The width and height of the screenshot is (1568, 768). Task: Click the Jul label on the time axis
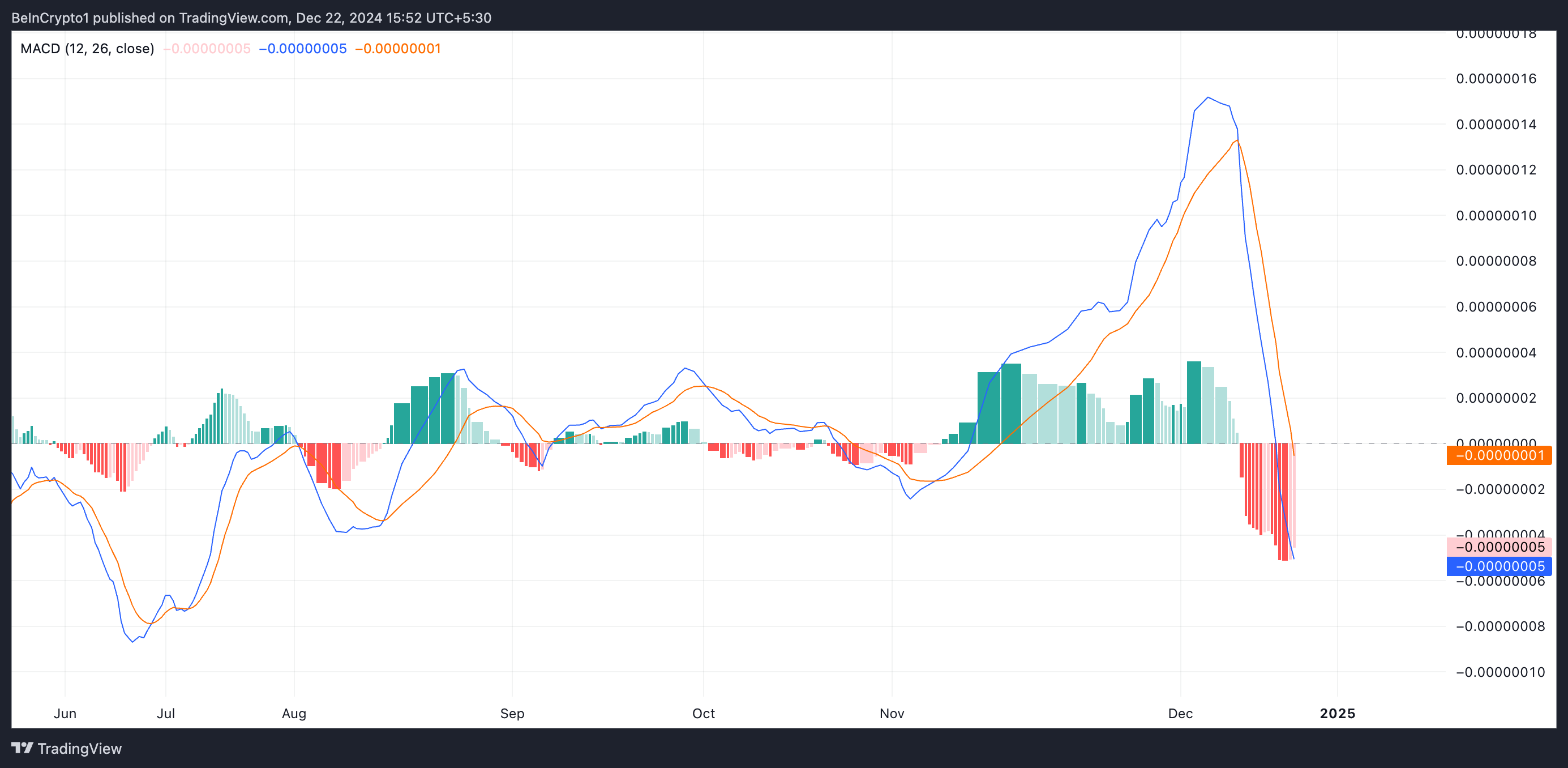coord(165,713)
